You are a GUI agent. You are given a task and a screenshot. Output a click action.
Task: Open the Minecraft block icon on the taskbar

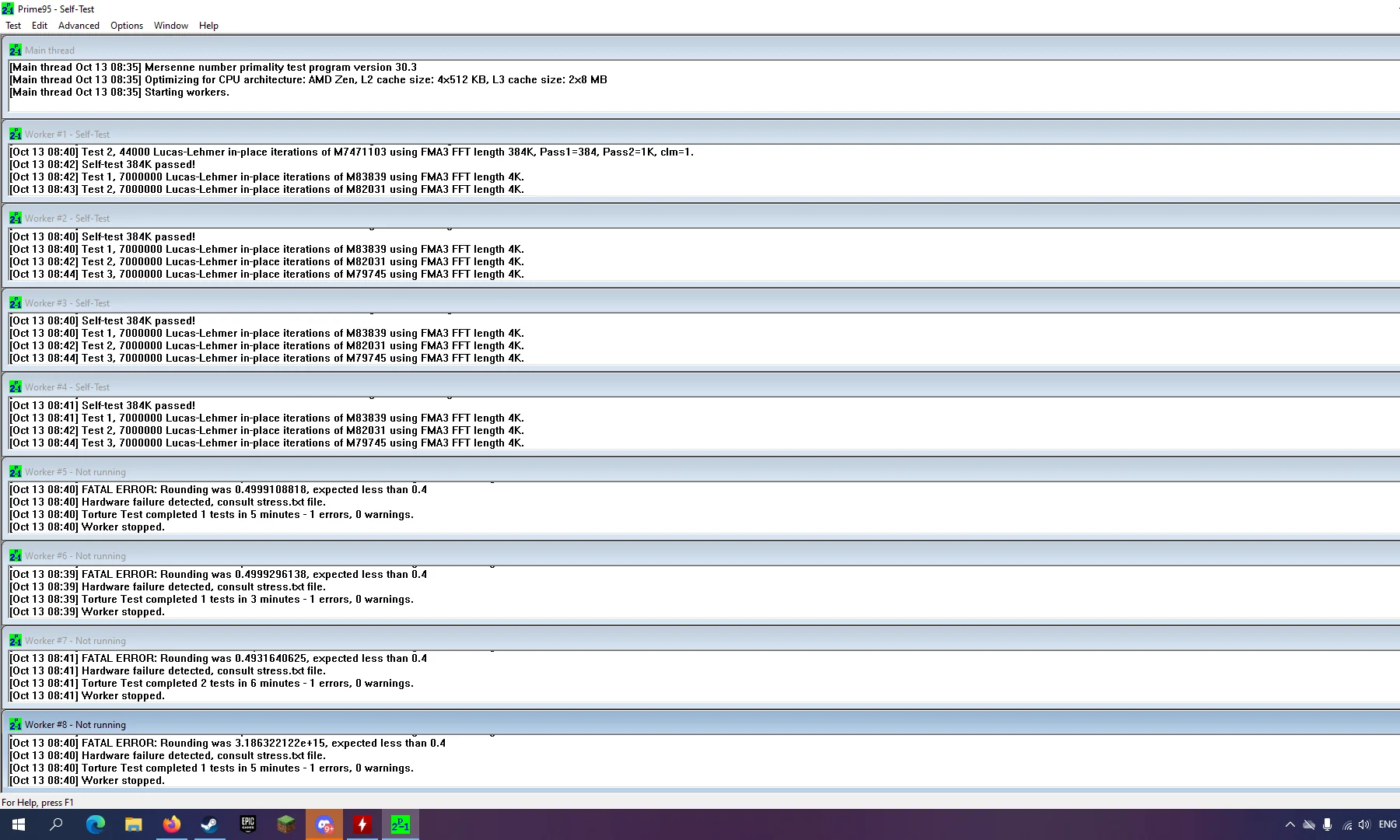tap(285, 824)
